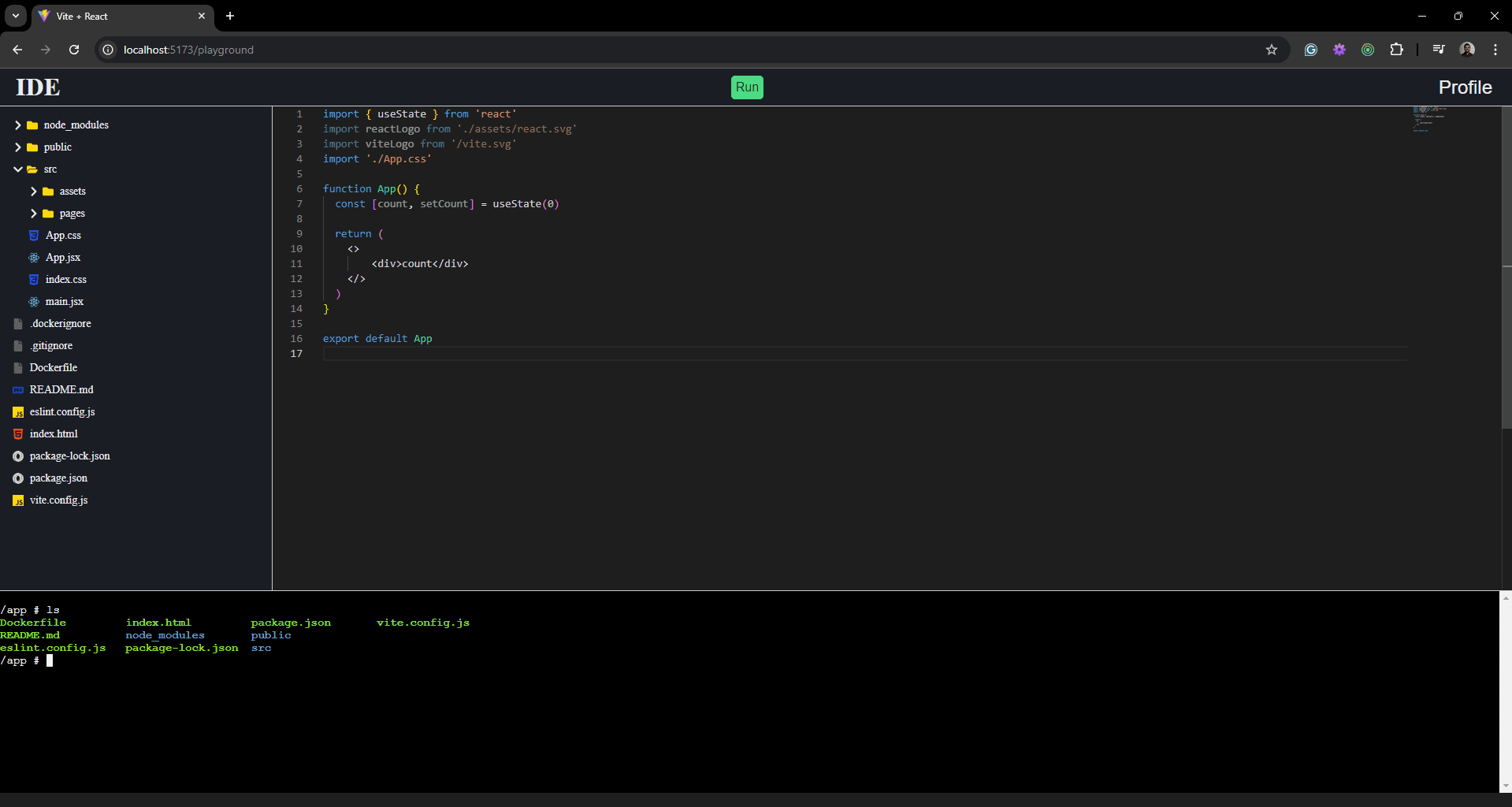Expand the assets folder chevron
Viewport: 1512px width, 807px height.
pyautogui.click(x=33, y=192)
